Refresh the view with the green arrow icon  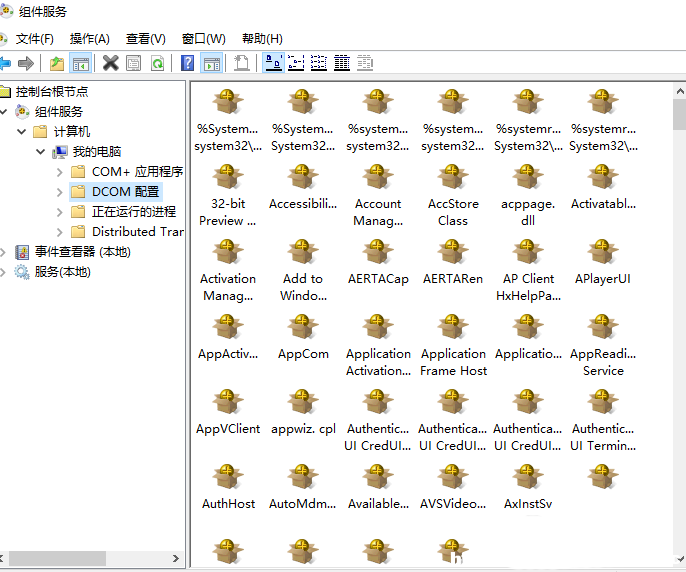tap(158, 63)
